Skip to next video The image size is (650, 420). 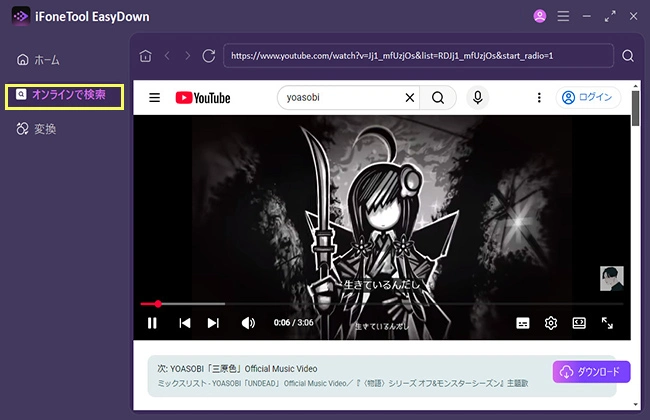click(x=213, y=323)
